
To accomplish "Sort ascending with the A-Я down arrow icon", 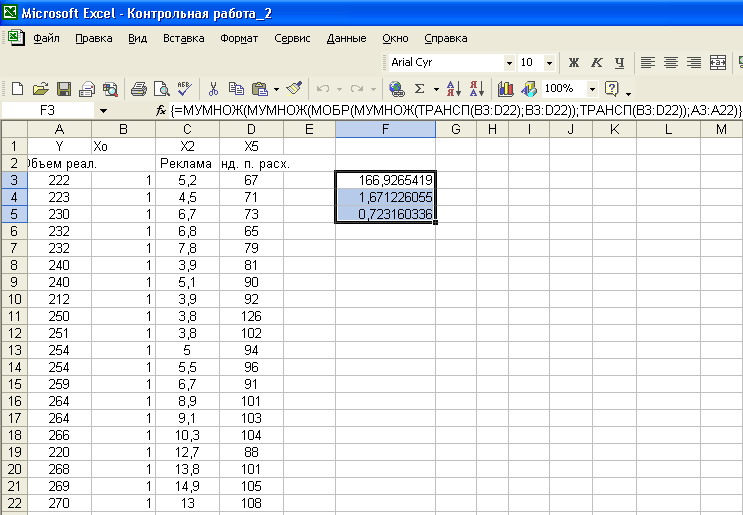I will [x=453, y=89].
